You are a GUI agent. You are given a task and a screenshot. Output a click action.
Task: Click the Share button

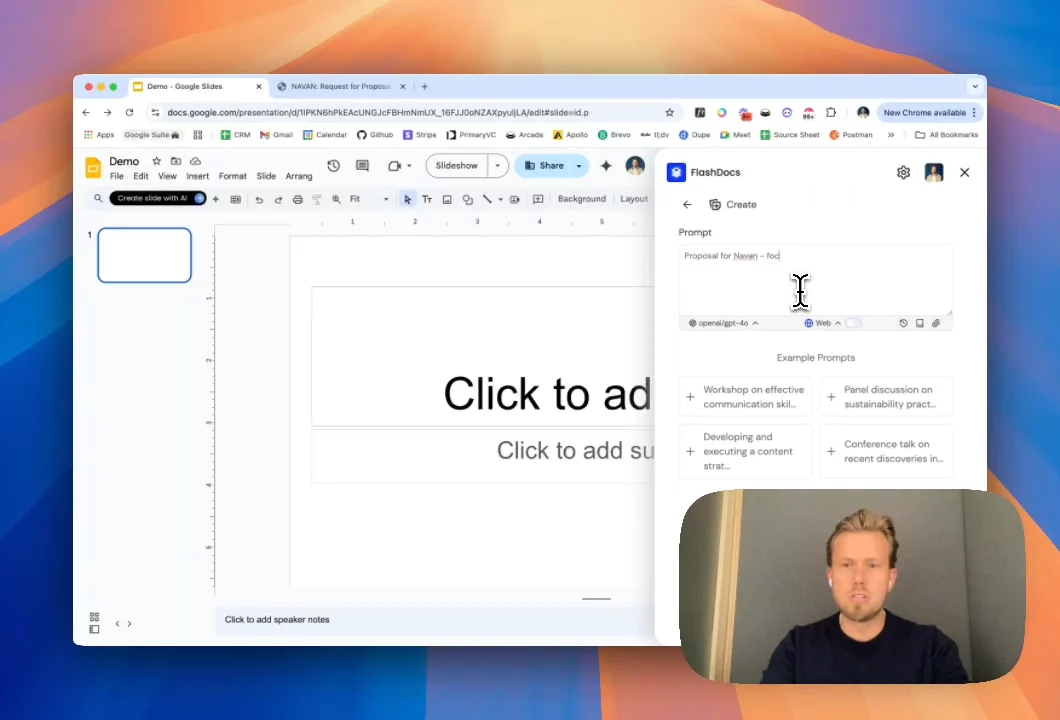(543, 166)
